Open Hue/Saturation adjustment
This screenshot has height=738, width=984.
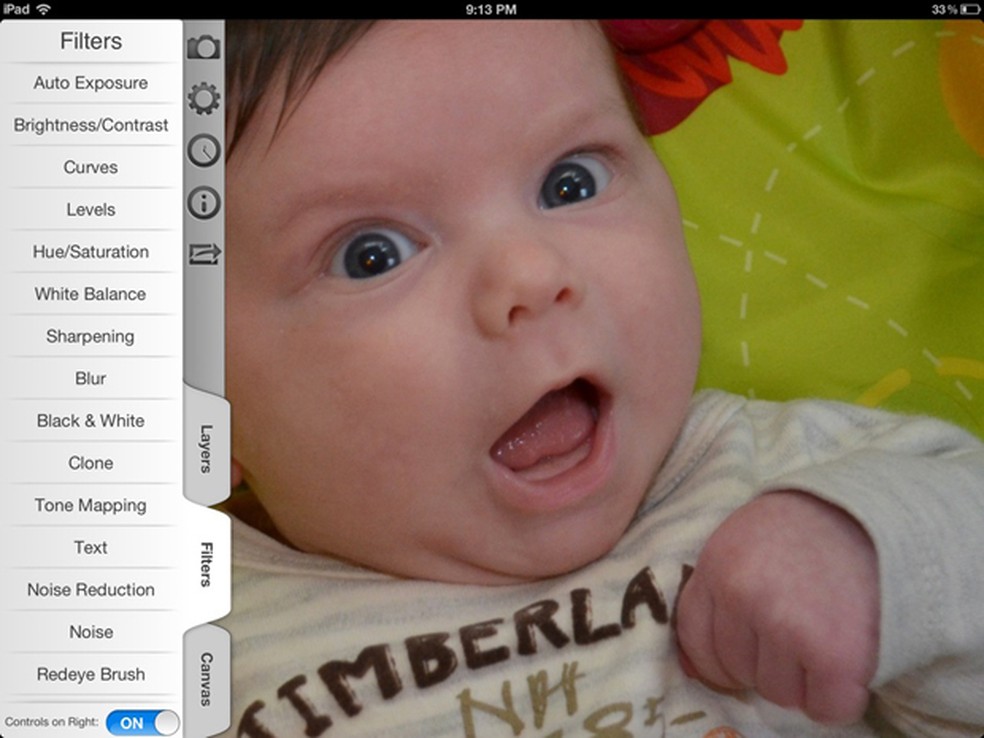[x=91, y=252]
